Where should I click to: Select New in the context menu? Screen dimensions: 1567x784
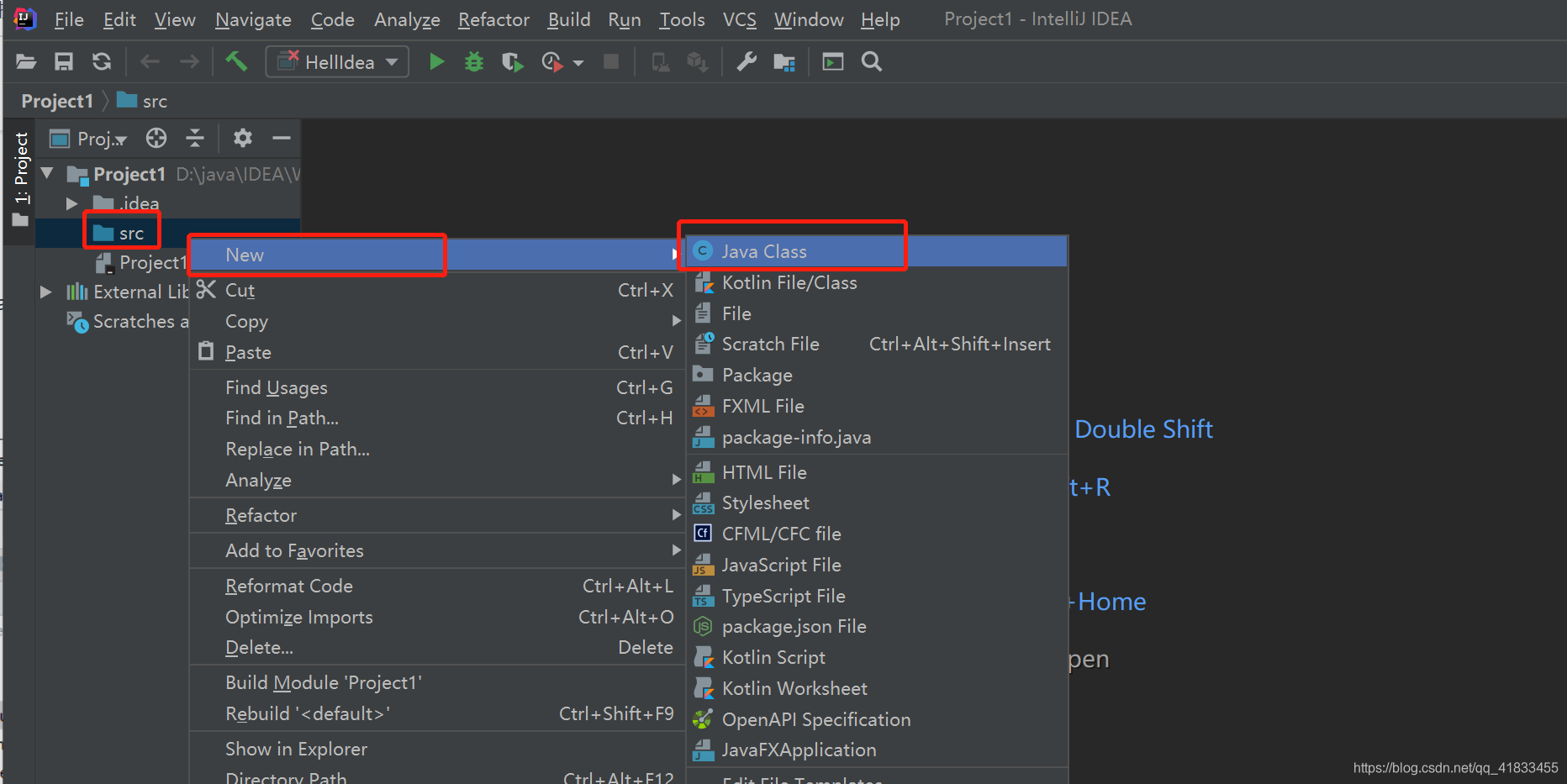[435, 255]
